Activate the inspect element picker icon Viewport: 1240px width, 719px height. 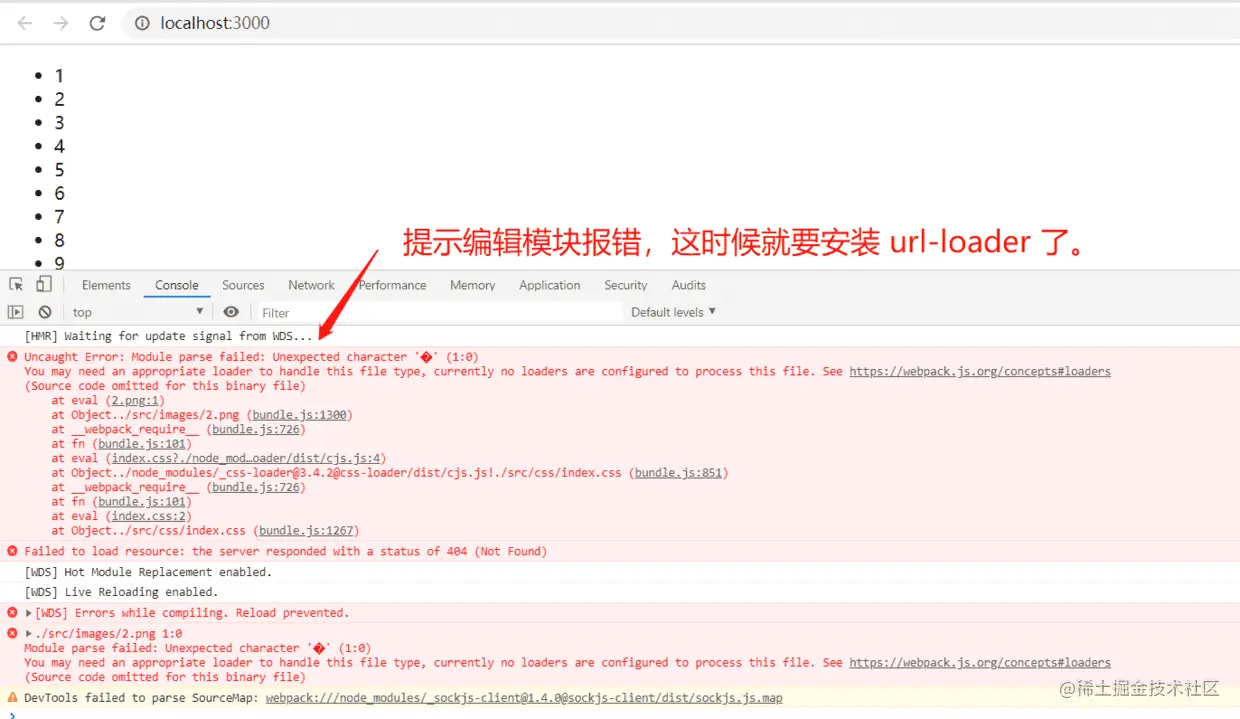point(16,285)
